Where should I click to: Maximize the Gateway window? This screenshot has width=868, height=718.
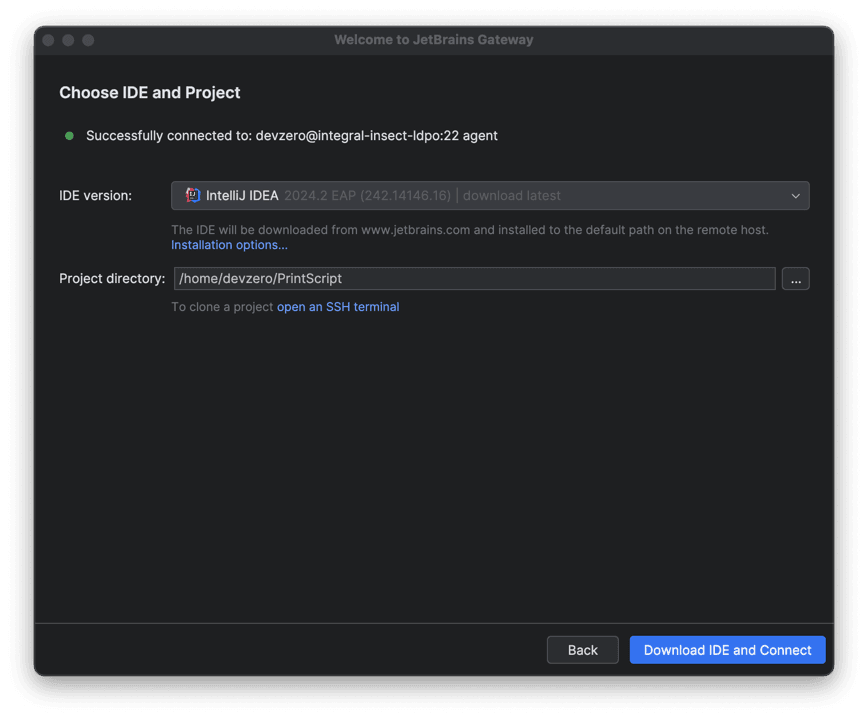(x=88, y=40)
